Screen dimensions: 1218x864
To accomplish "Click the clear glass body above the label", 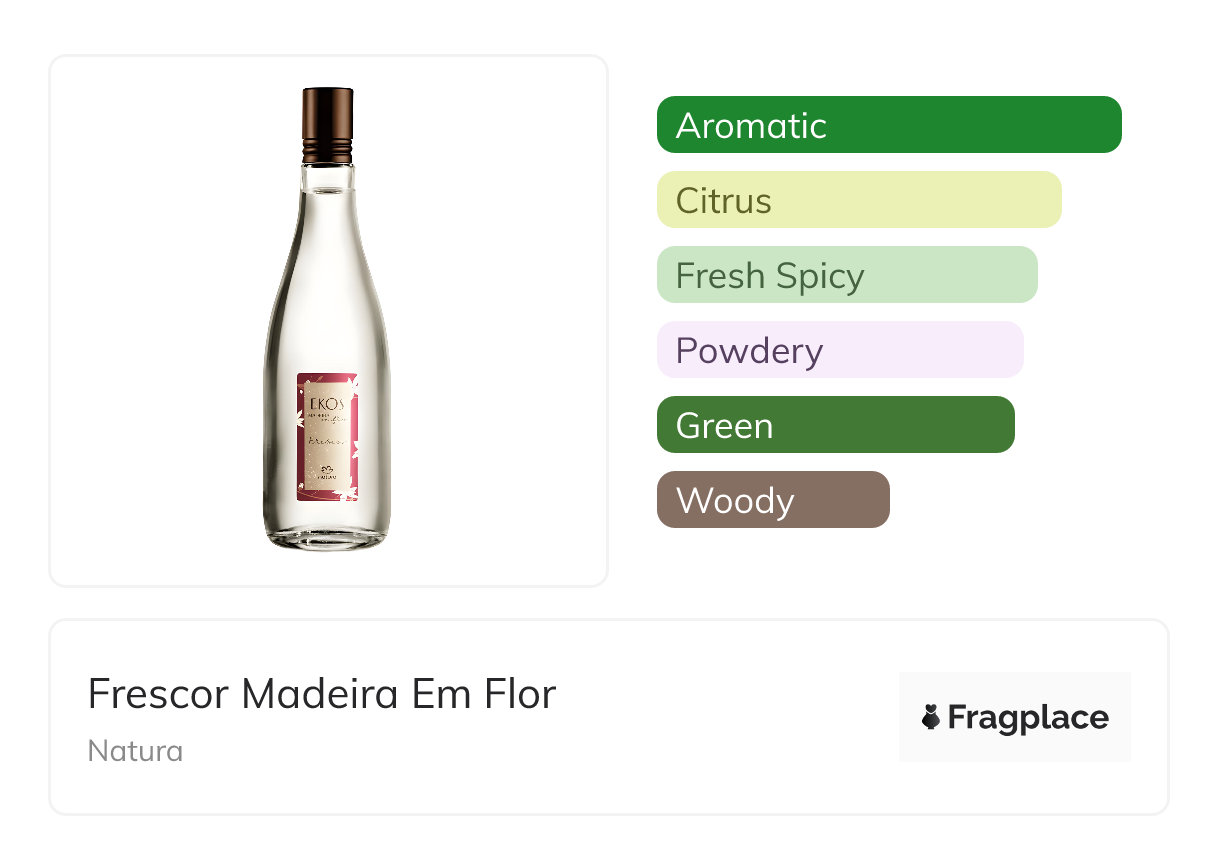I will (327, 300).
